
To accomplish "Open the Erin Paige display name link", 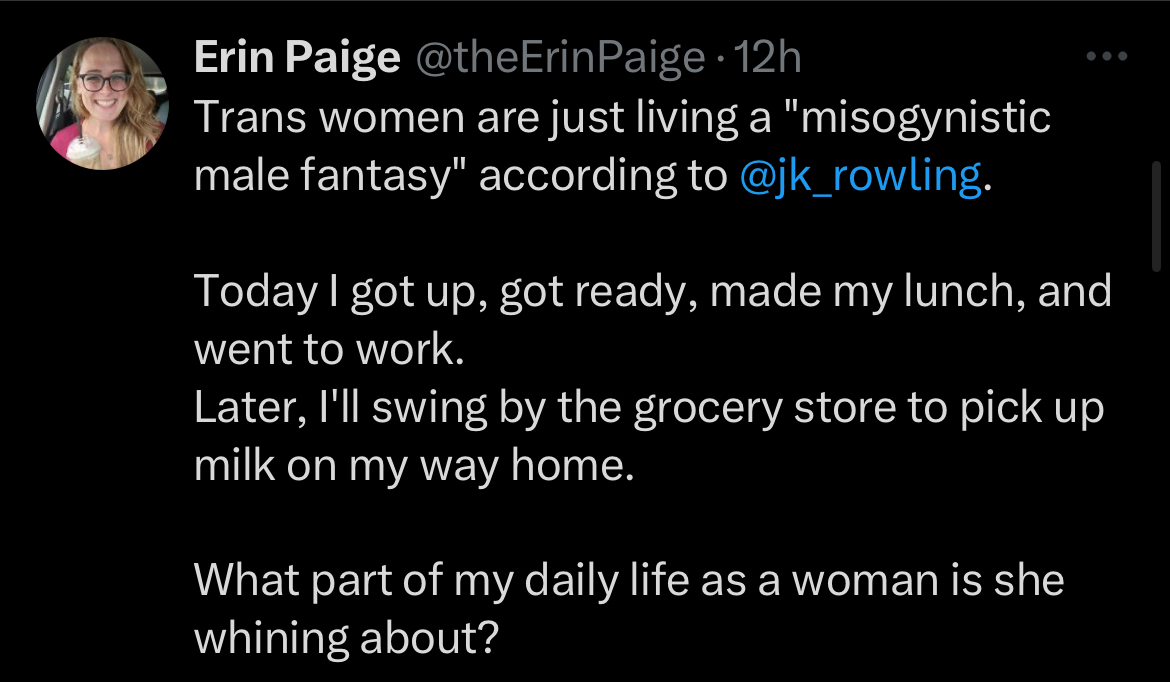I will [x=297, y=58].
